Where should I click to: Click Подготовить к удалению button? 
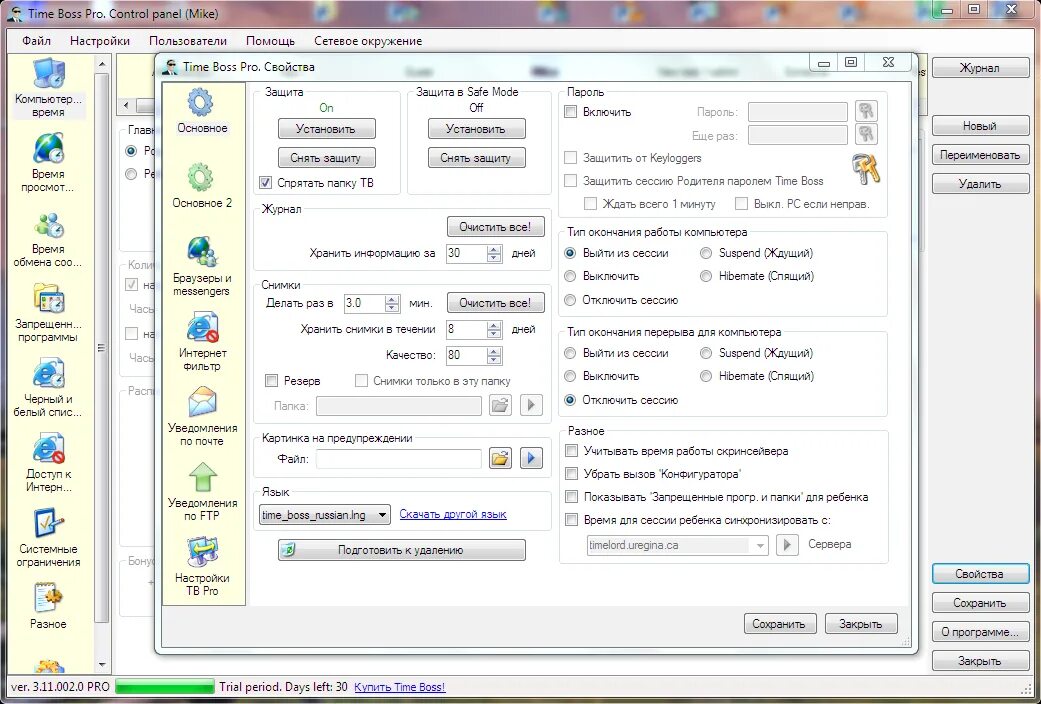coord(401,550)
